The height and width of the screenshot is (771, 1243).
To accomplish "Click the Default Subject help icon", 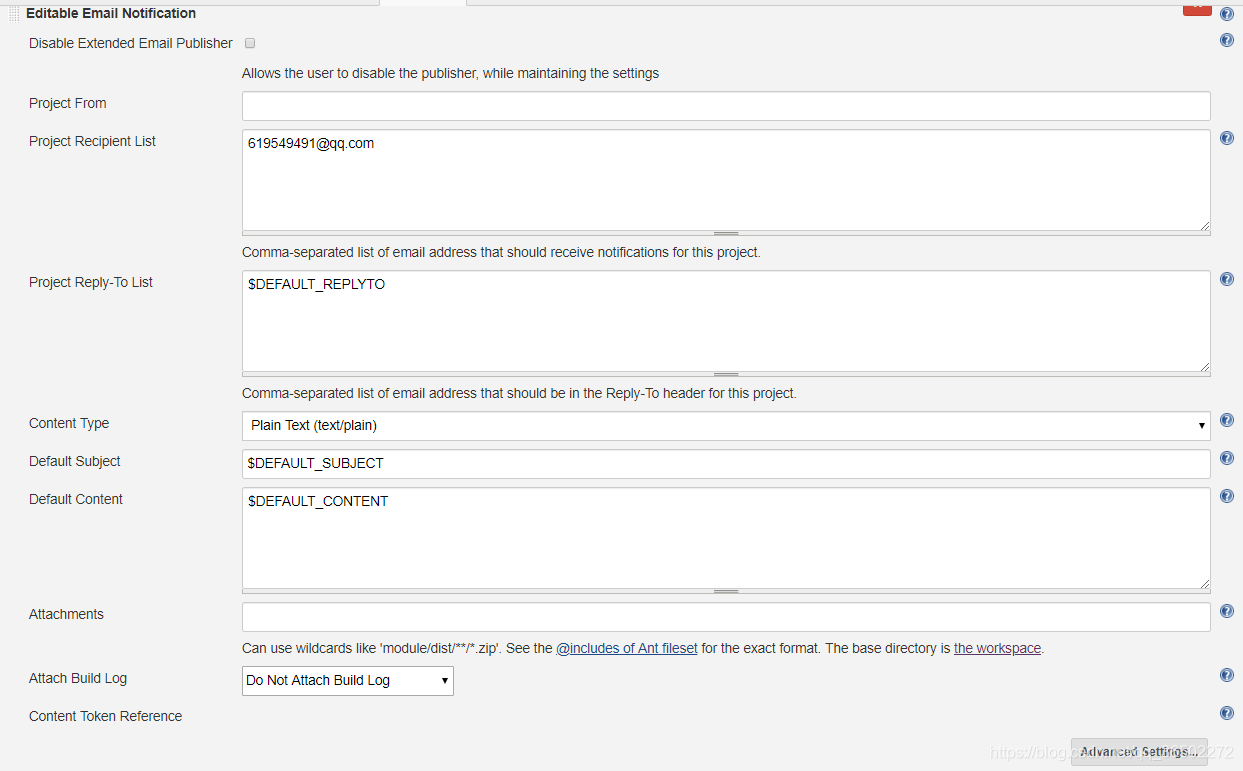I will pos(1227,458).
